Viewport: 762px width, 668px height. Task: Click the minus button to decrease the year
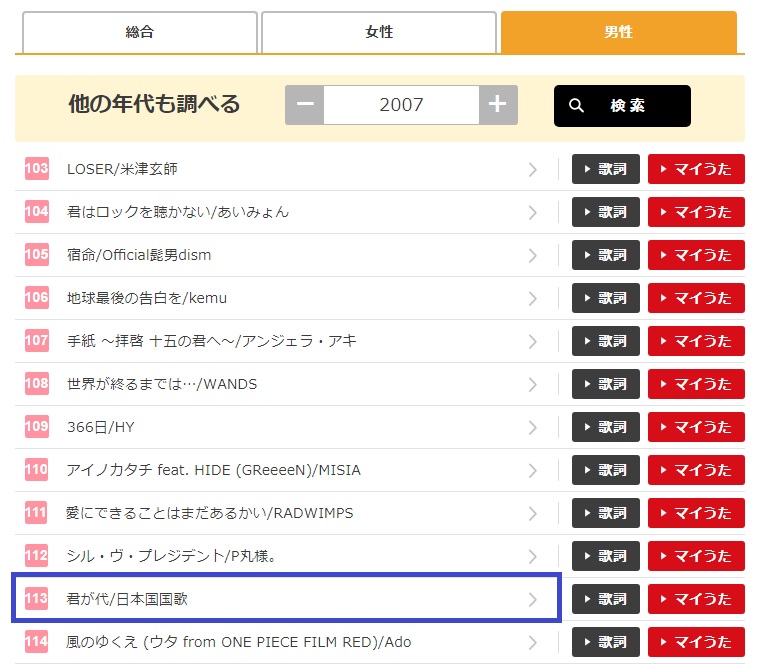(x=305, y=105)
